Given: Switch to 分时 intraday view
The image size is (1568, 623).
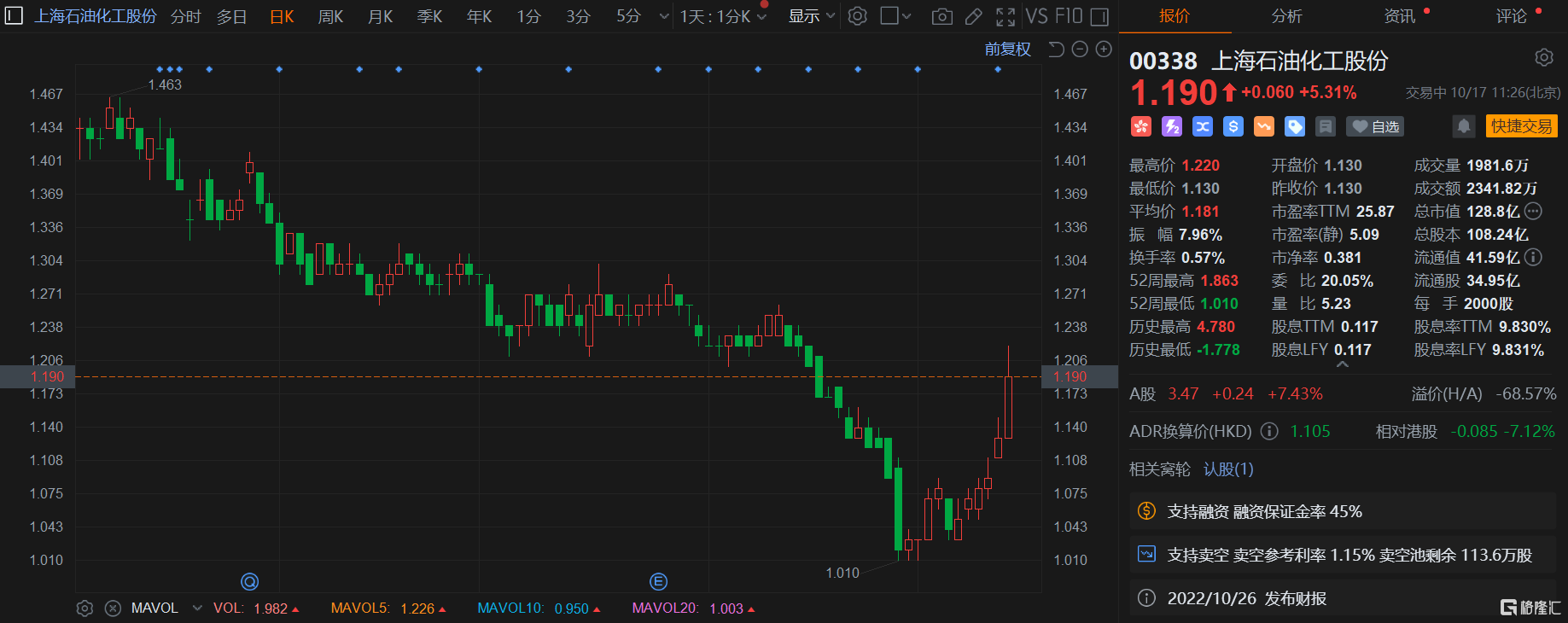Looking at the screenshot, I should pyautogui.click(x=185, y=16).
